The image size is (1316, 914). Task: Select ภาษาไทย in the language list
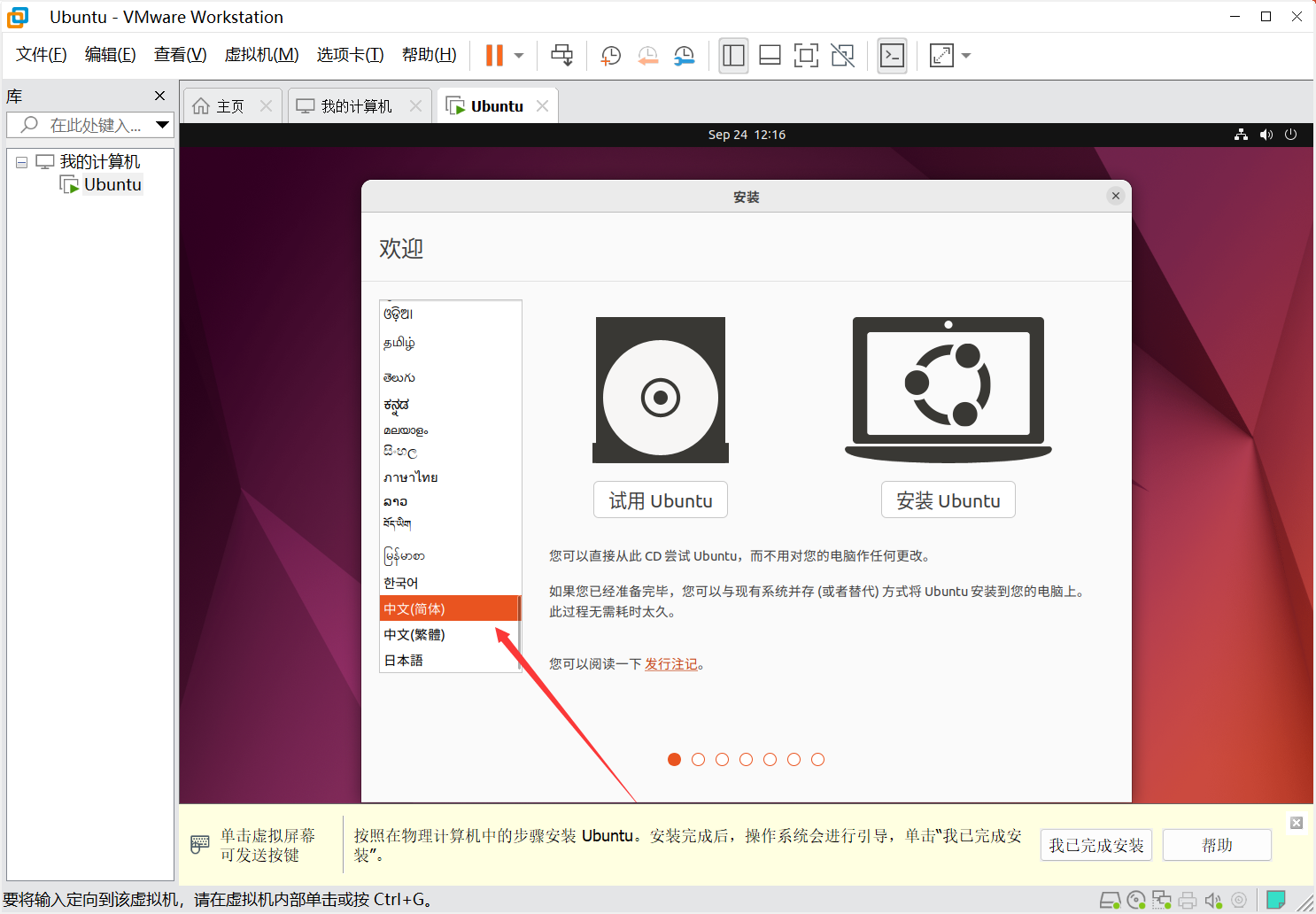click(x=448, y=477)
